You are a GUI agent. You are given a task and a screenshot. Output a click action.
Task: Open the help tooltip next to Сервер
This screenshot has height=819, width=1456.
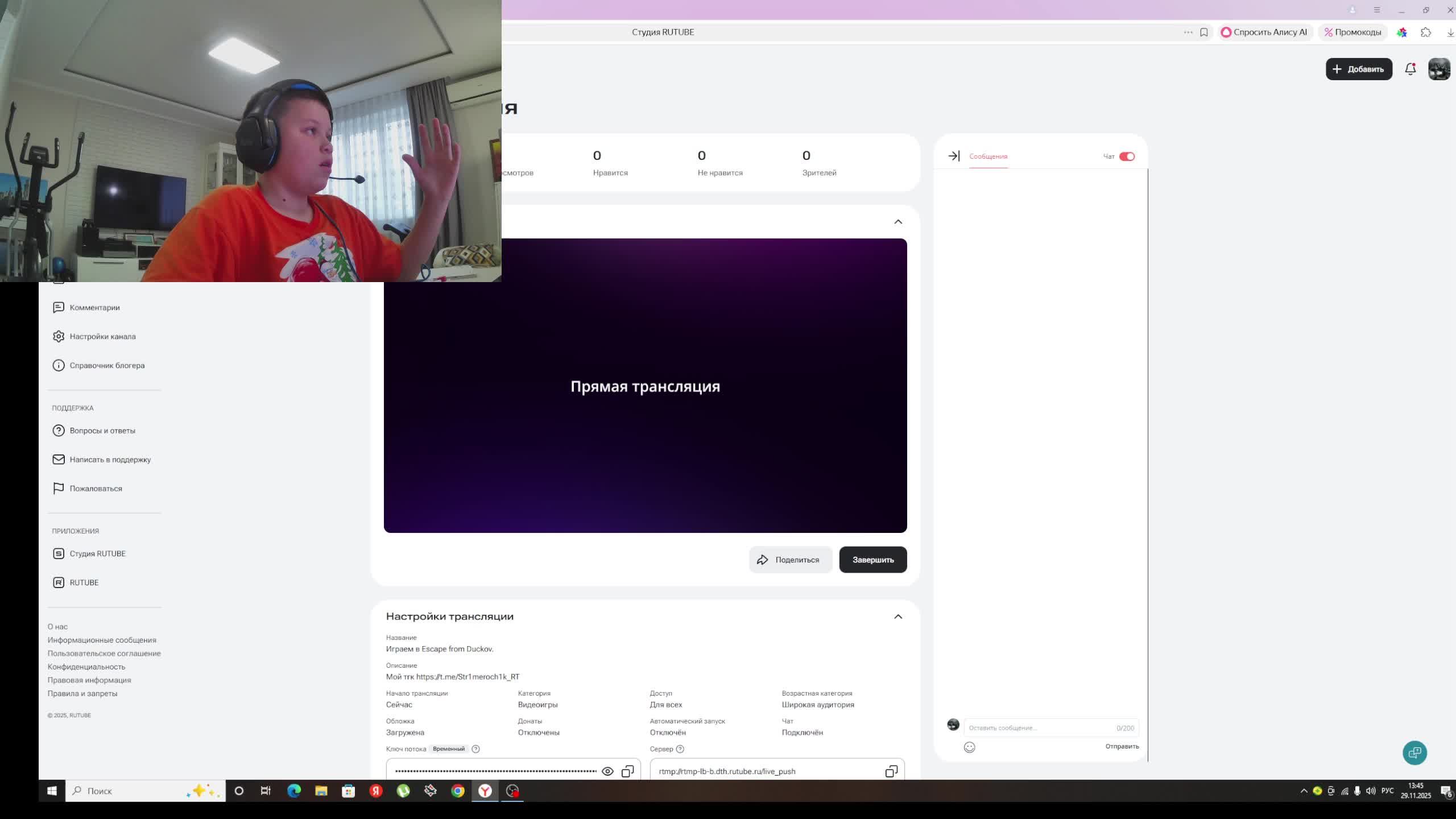pos(680,749)
